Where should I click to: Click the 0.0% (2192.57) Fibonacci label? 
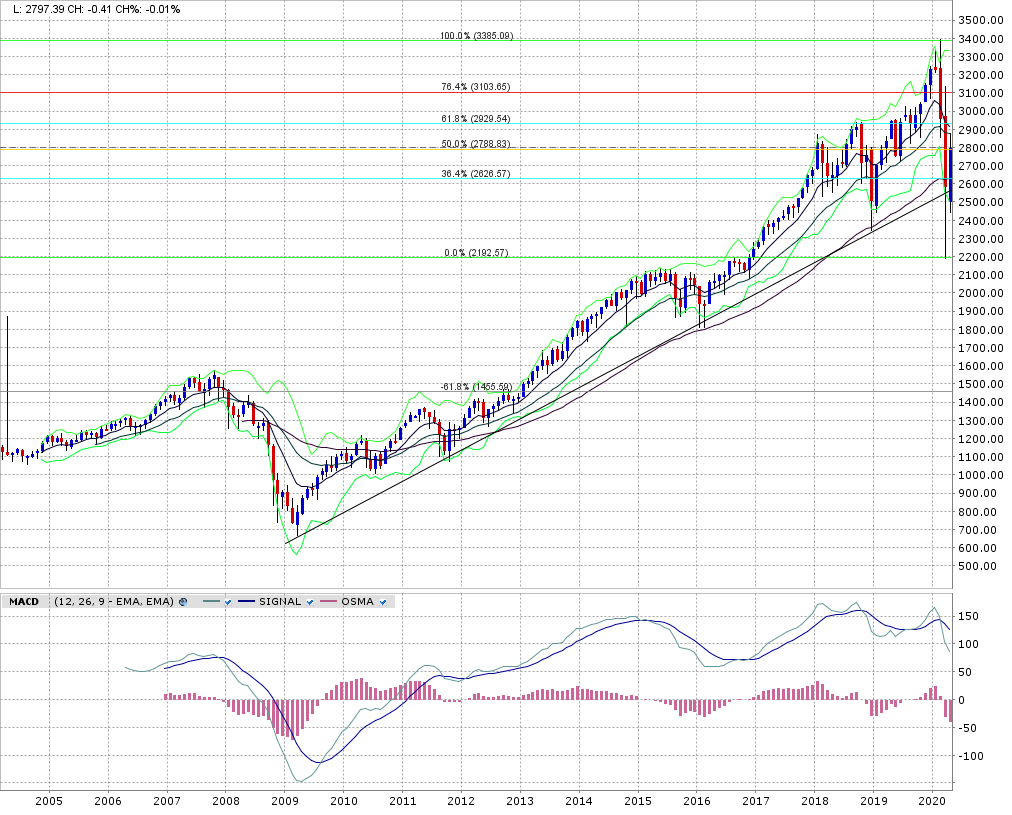(476, 252)
